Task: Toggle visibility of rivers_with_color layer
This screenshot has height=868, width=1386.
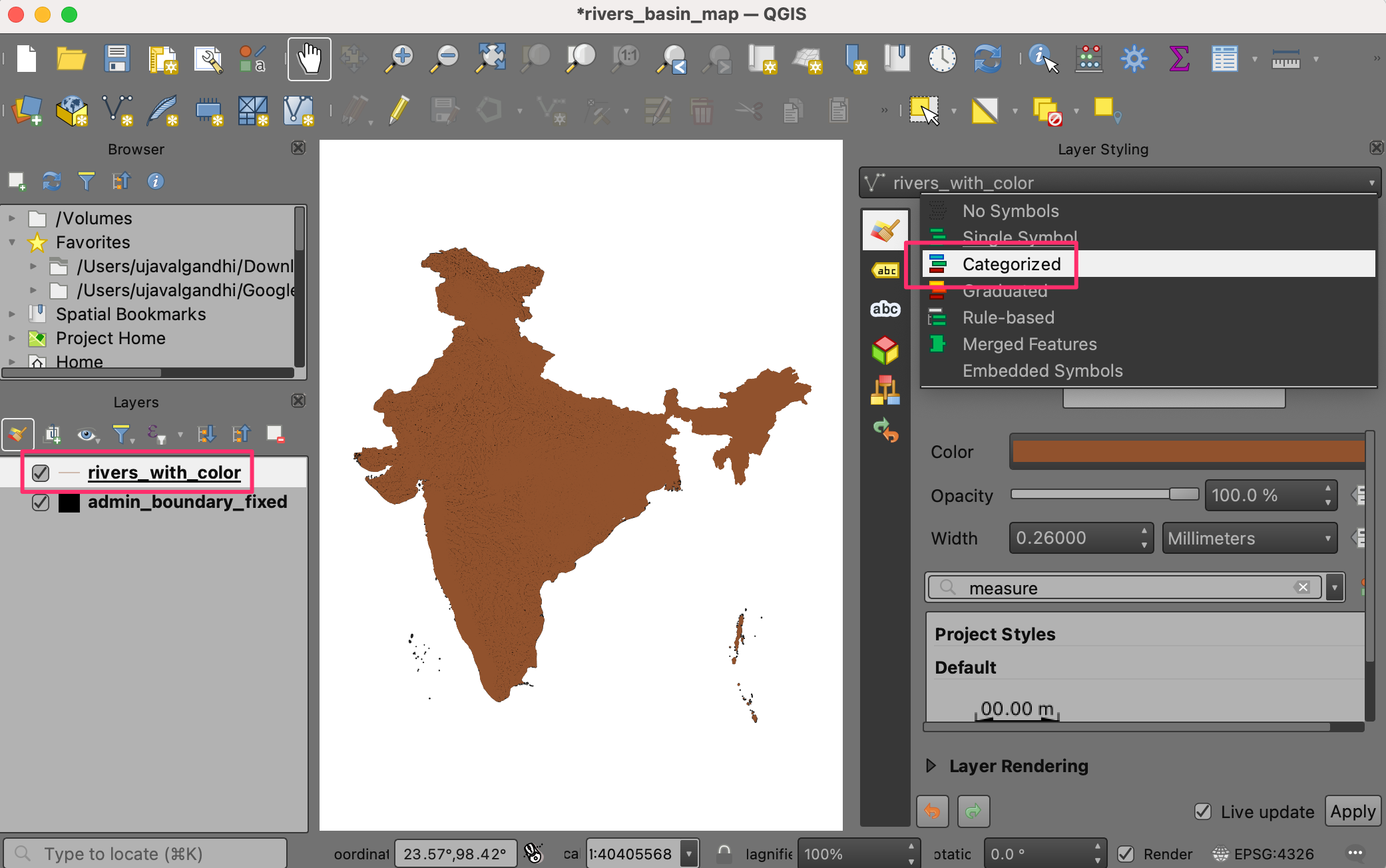Action: tap(41, 473)
